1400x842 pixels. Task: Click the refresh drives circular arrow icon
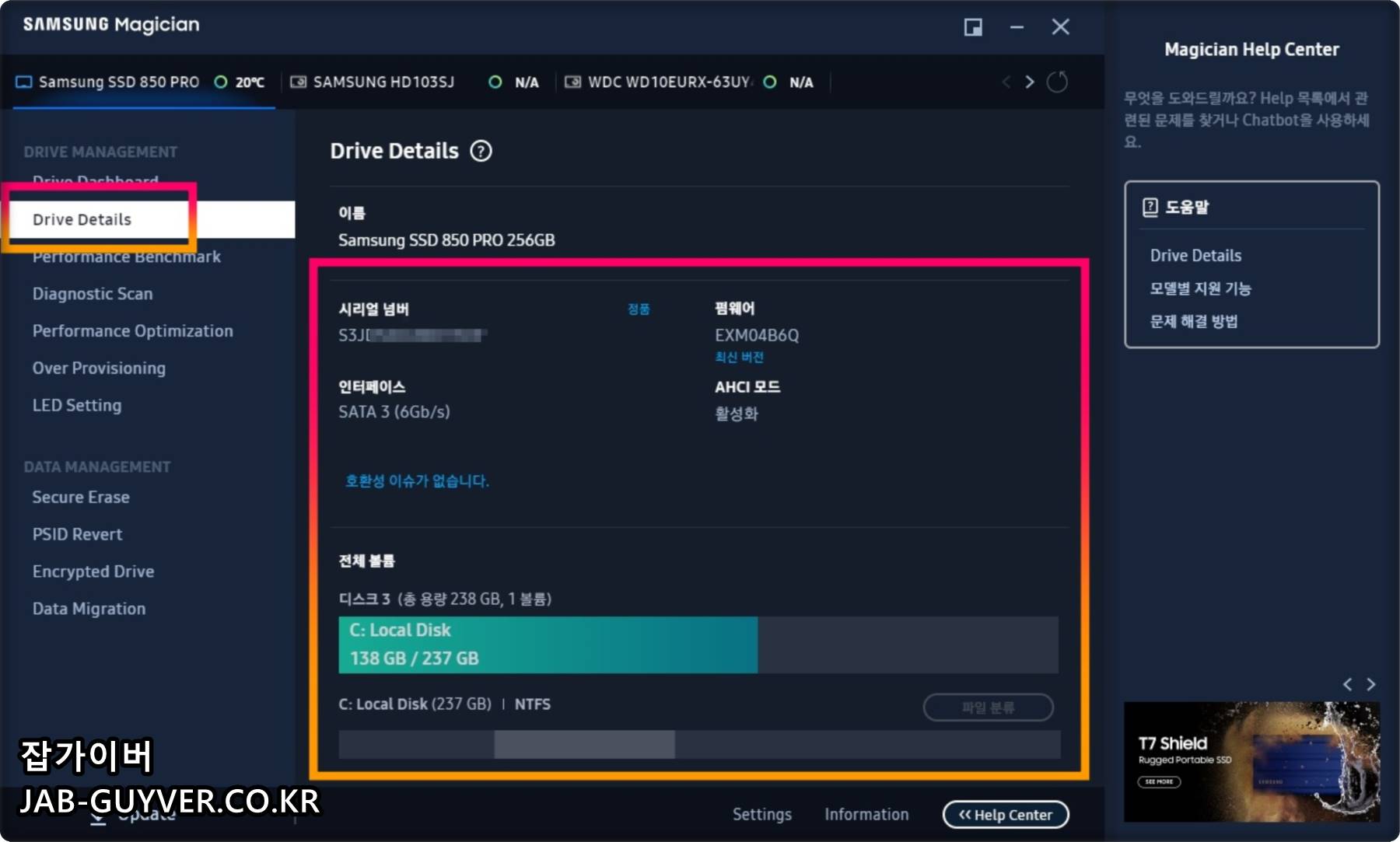click(x=1057, y=82)
